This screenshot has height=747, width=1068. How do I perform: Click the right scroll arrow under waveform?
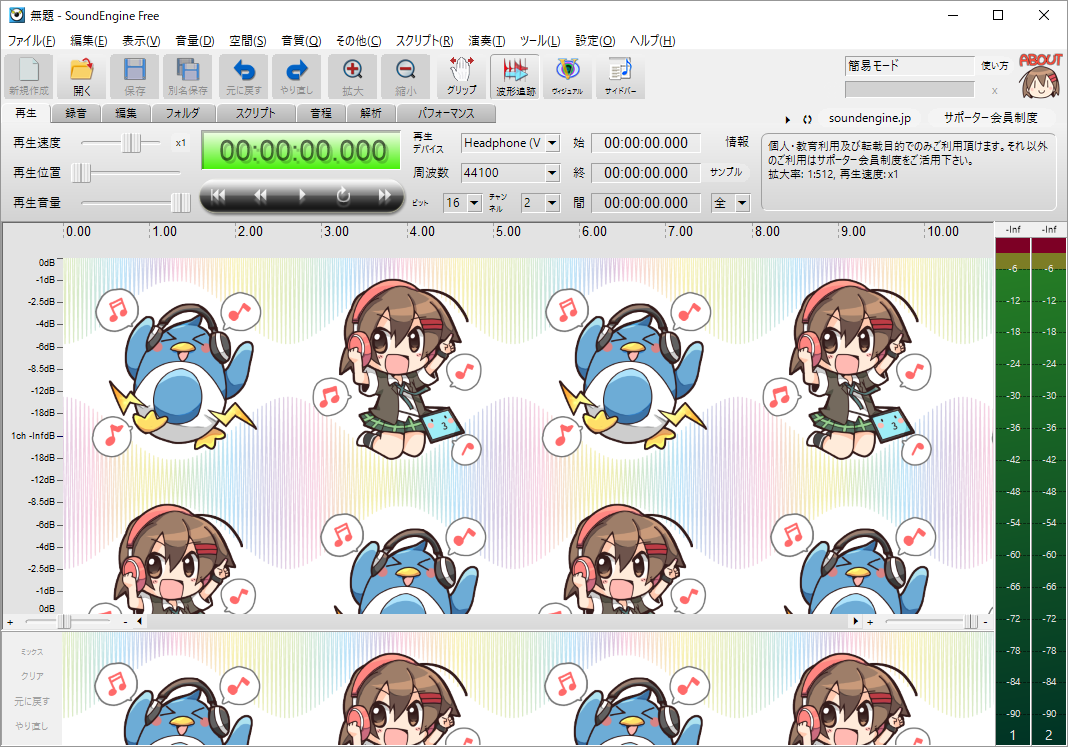point(855,621)
